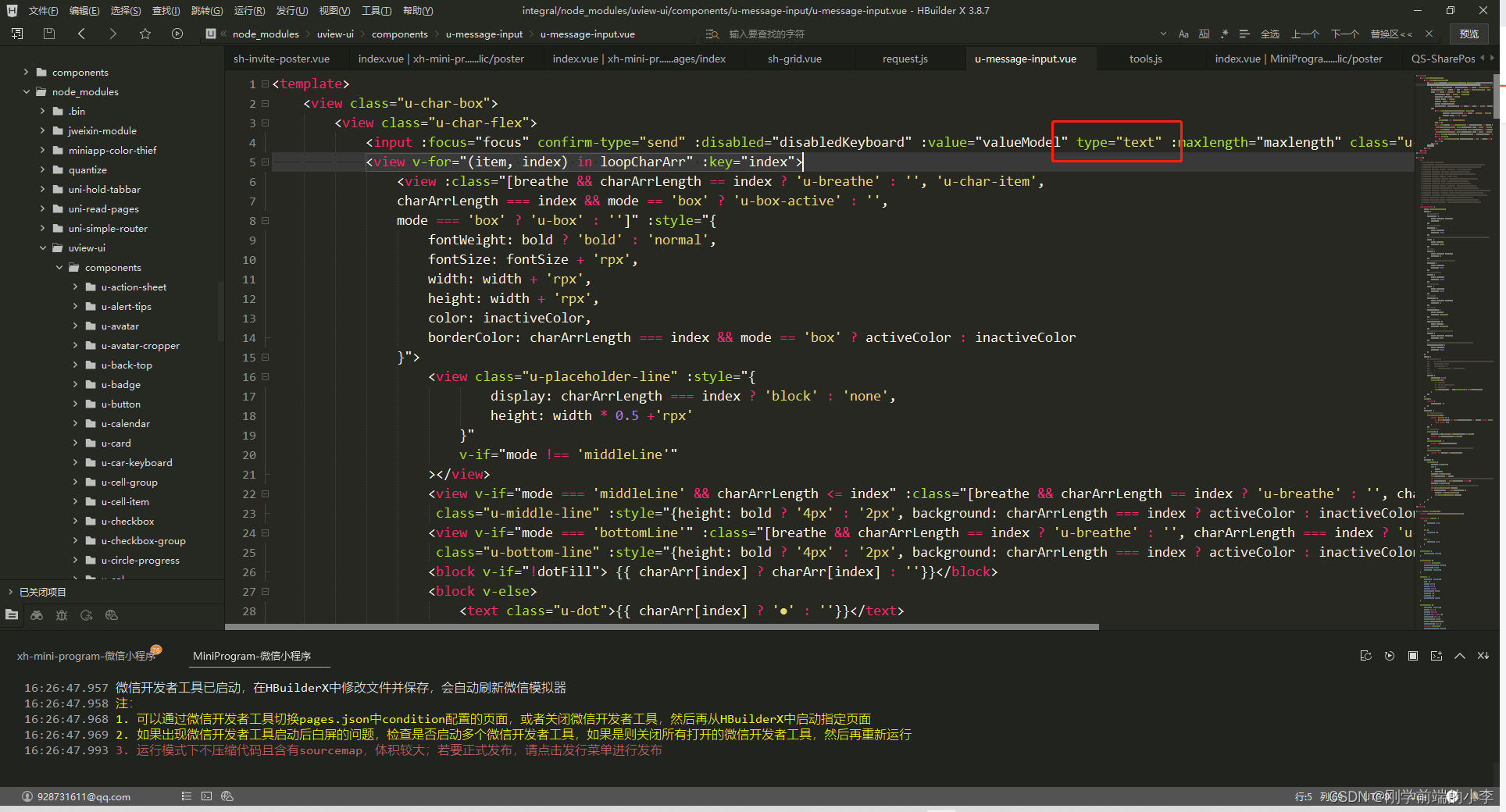The image size is (1506, 812).
Task: Open the 文件(F) menu
Action: pos(43,11)
